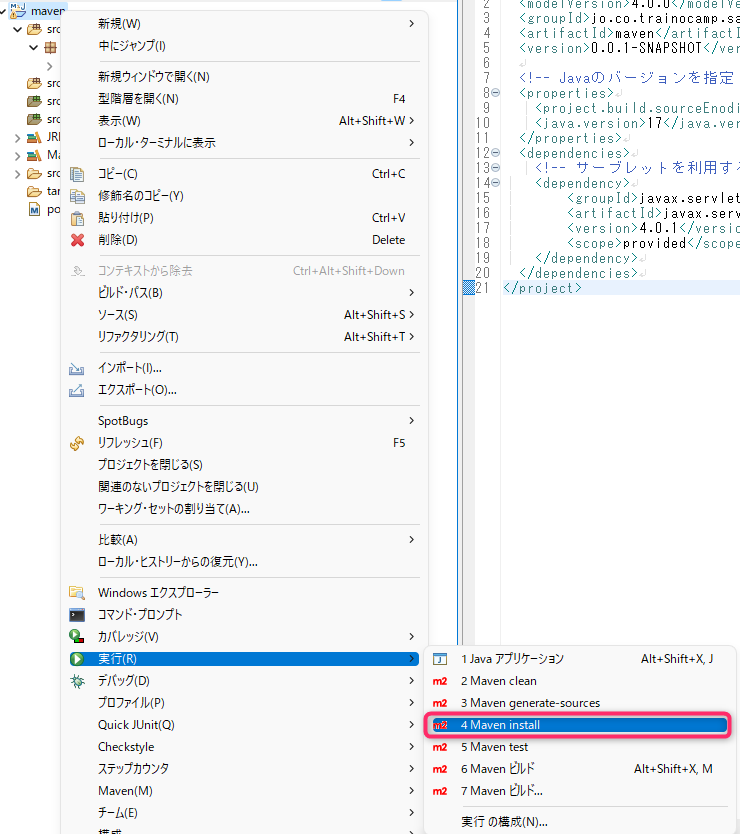Open the SpotBugs submenu
The width and height of the screenshot is (740, 834).
coord(245,421)
